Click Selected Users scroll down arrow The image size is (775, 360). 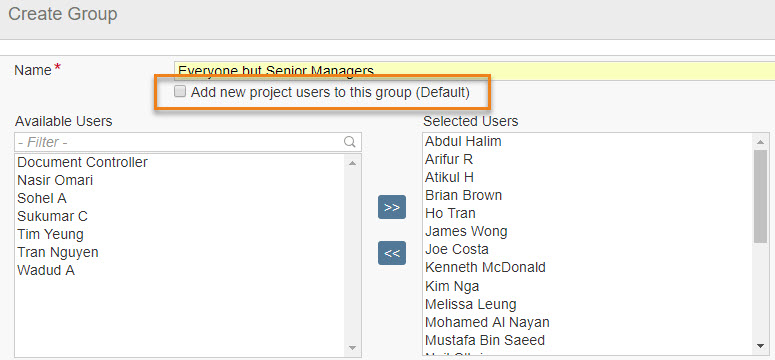tap(761, 346)
